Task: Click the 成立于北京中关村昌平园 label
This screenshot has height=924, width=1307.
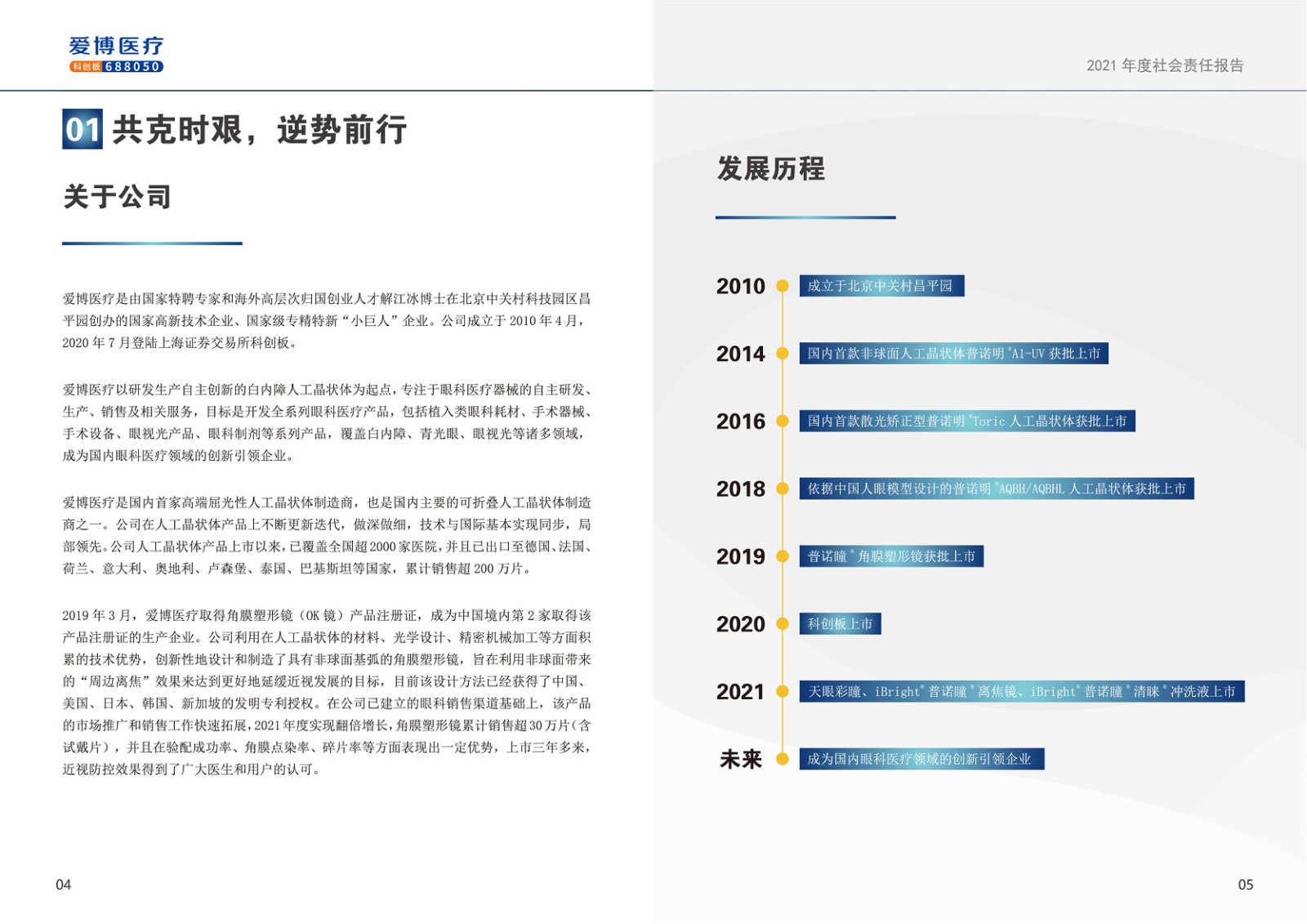Action: click(881, 286)
